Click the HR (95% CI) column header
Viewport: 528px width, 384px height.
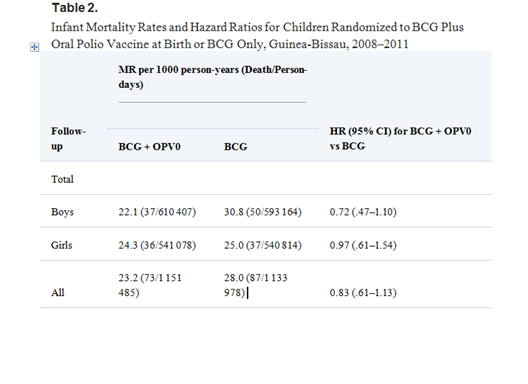coord(400,138)
